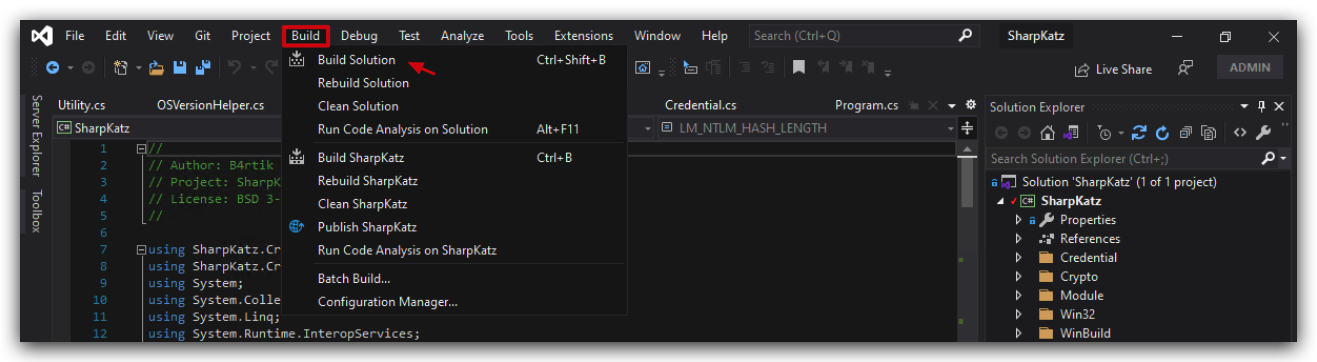Click Switch Views icon in Solution Explorer
Image resolution: width=1317 pixels, height=362 pixels.
click(x=1070, y=132)
